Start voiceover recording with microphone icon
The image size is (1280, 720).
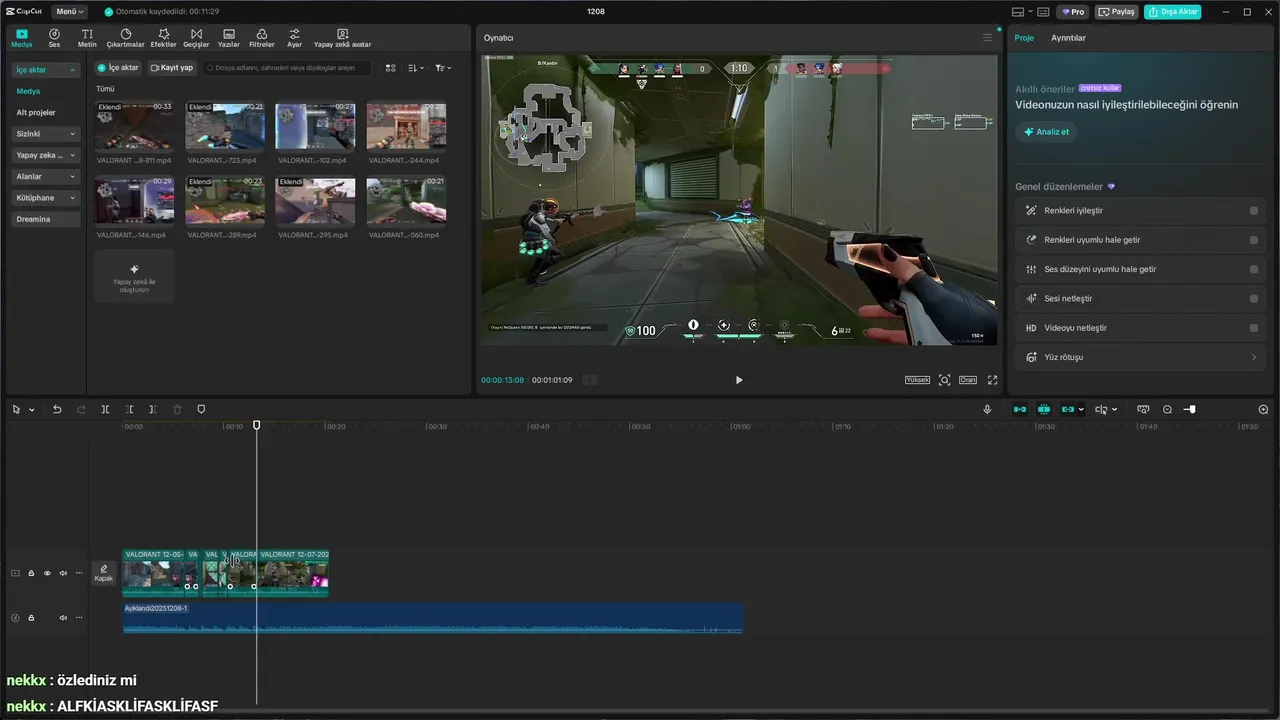pos(987,409)
